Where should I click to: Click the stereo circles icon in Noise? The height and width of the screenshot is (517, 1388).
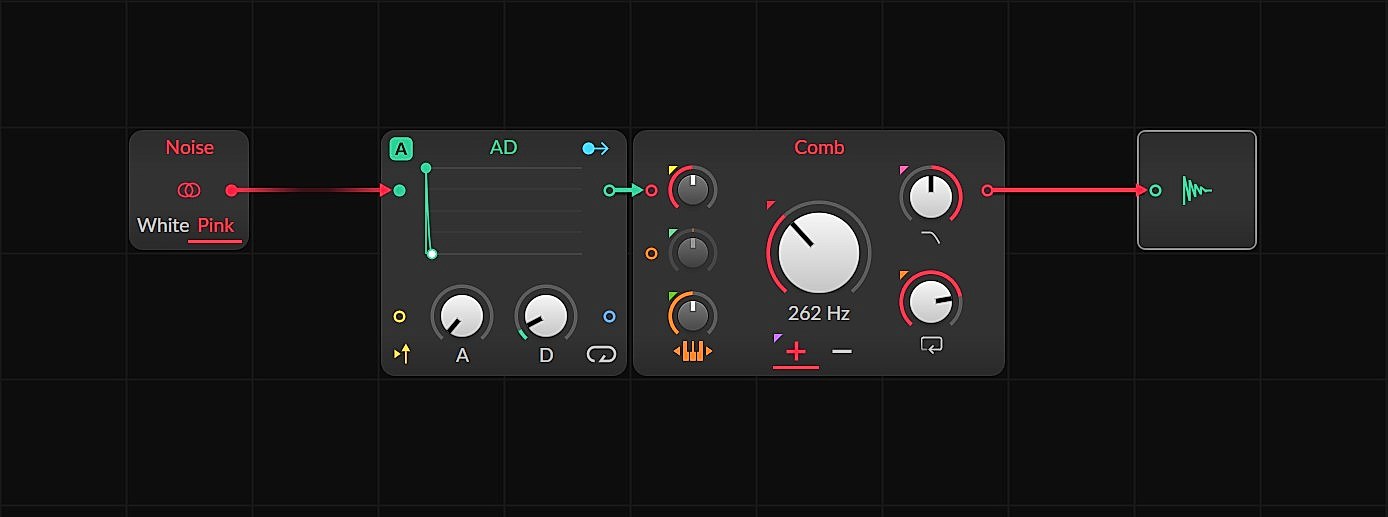coord(189,190)
